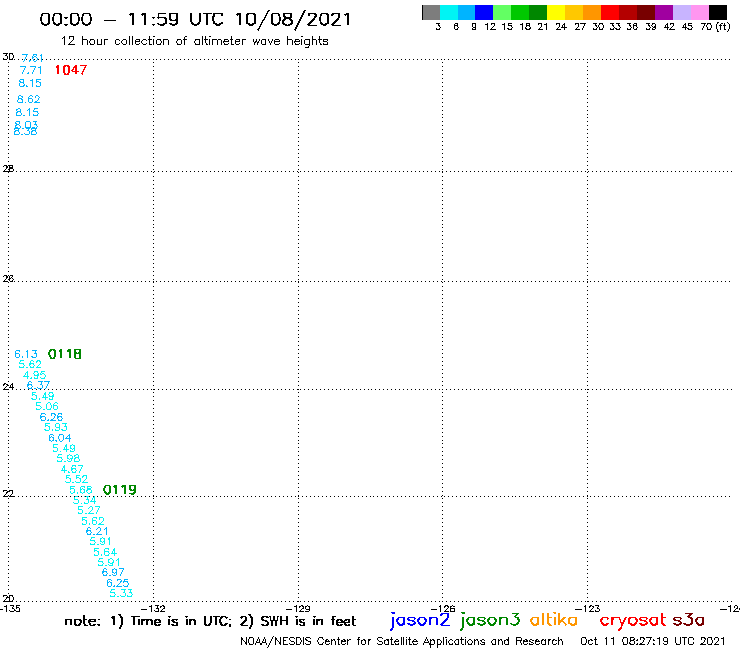Click the wave height value 8.62
The image size is (740, 650).
point(29,100)
